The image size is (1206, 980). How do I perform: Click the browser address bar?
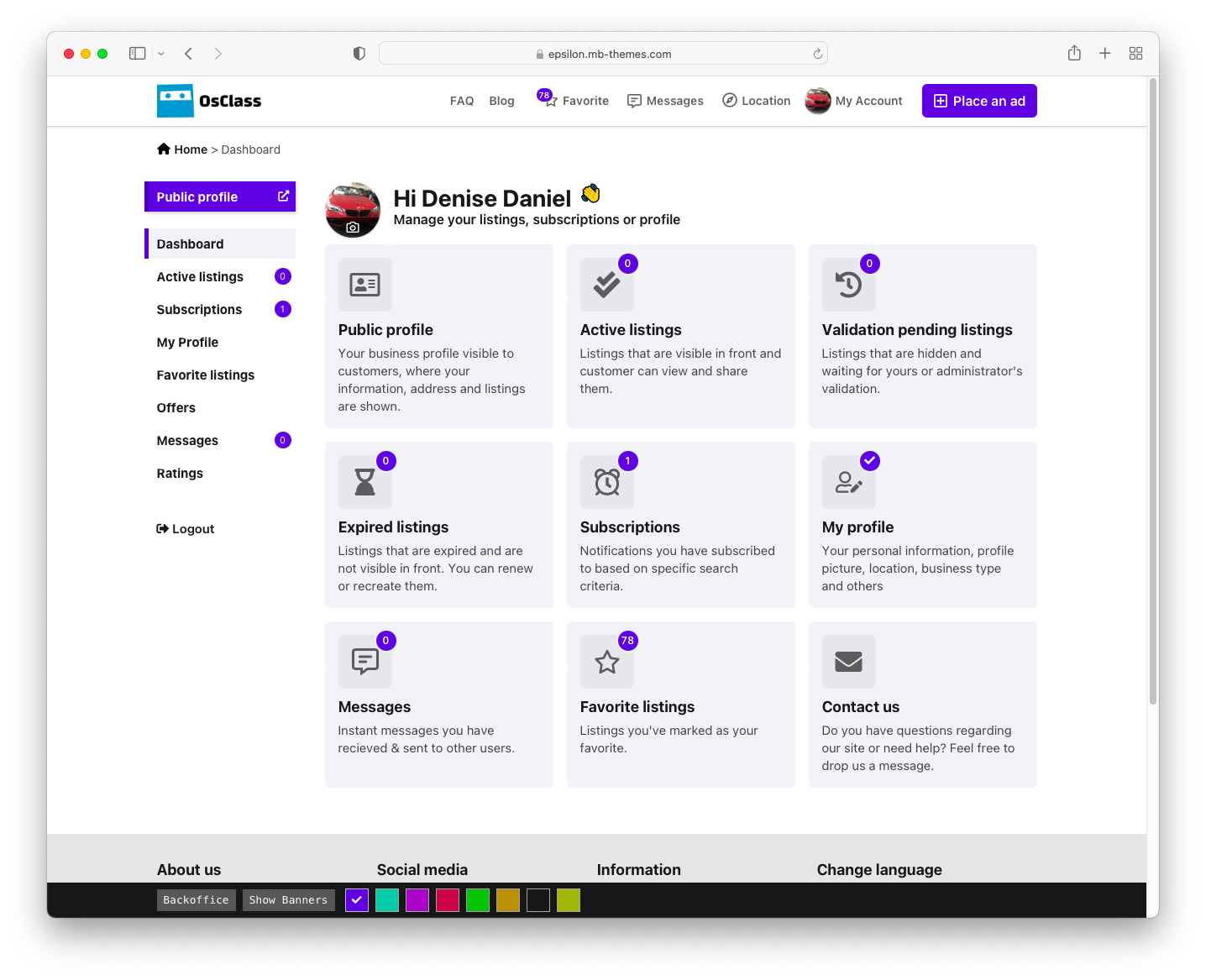pos(603,54)
